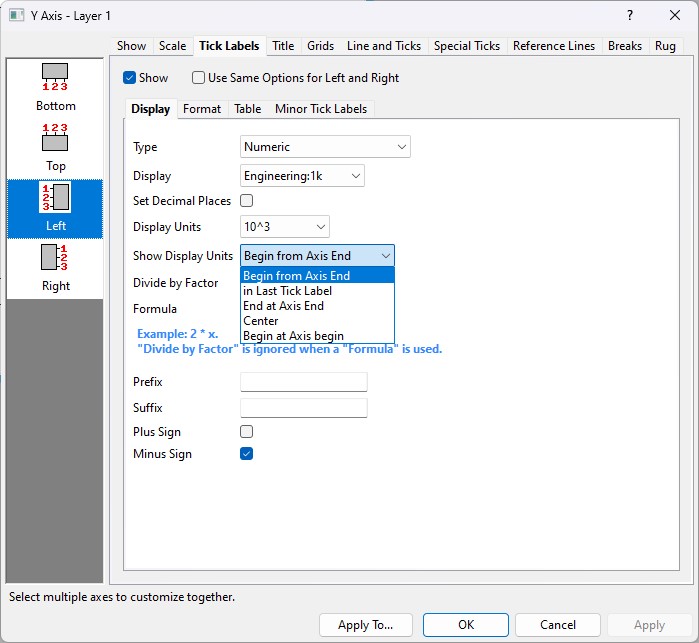This screenshot has height=643, width=699.
Task: Select the Display sub-tab
Action: click(x=151, y=109)
